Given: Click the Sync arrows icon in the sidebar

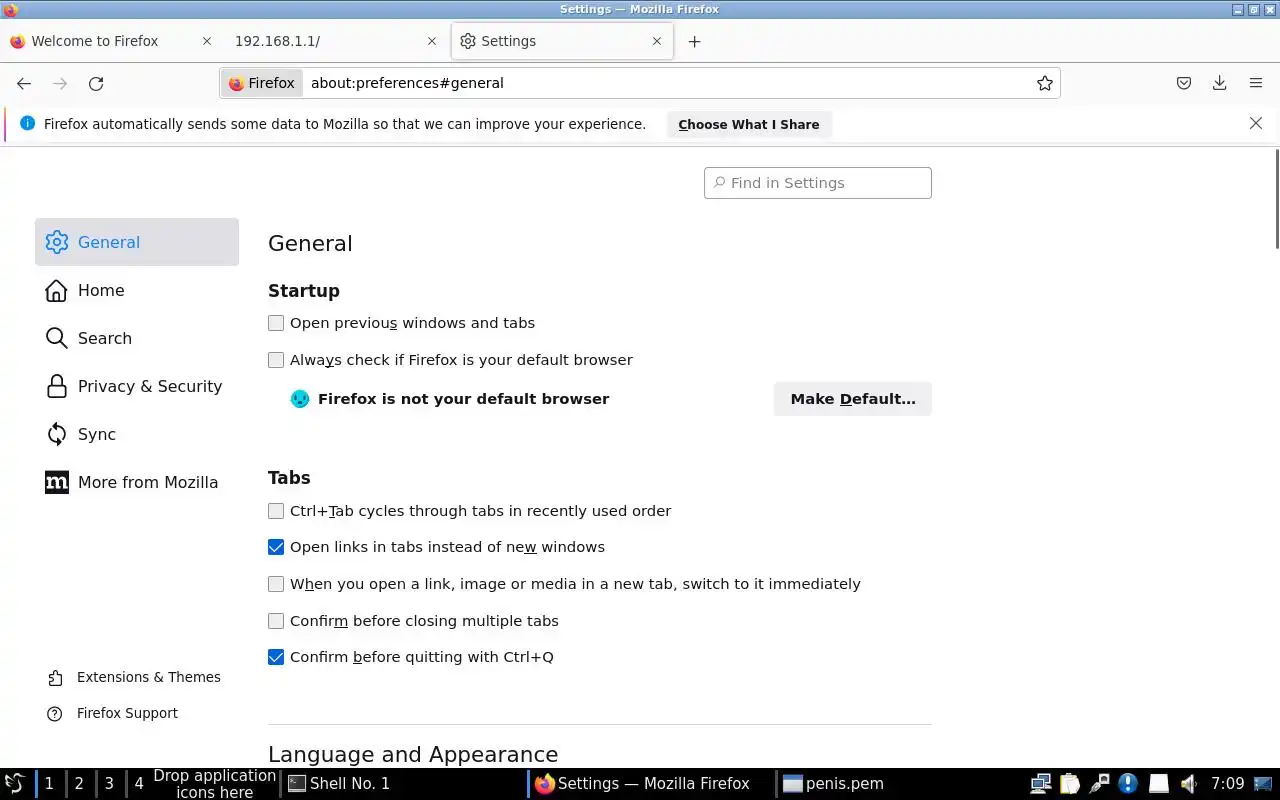Looking at the screenshot, I should [x=57, y=434].
